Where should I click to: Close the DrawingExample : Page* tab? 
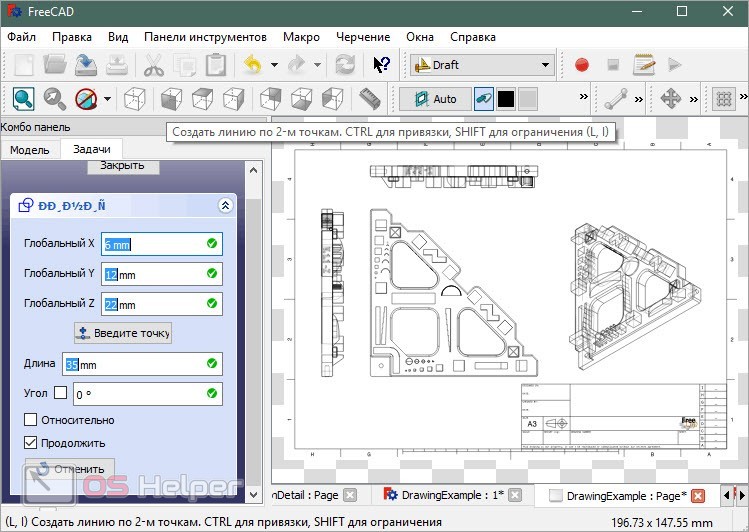click(x=698, y=496)
